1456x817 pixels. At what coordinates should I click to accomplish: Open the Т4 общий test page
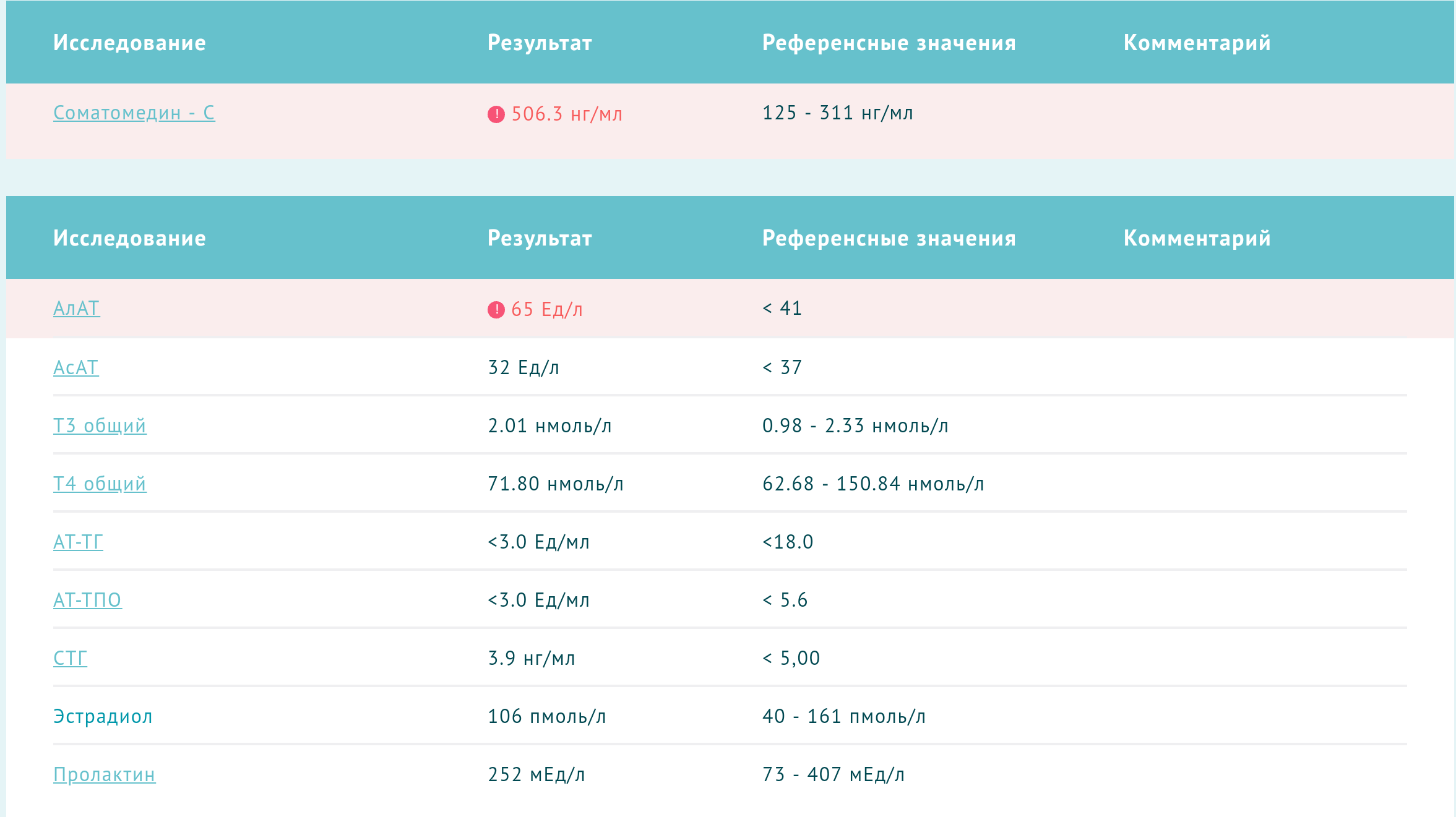pyautogui.click(x=100, y=484)
